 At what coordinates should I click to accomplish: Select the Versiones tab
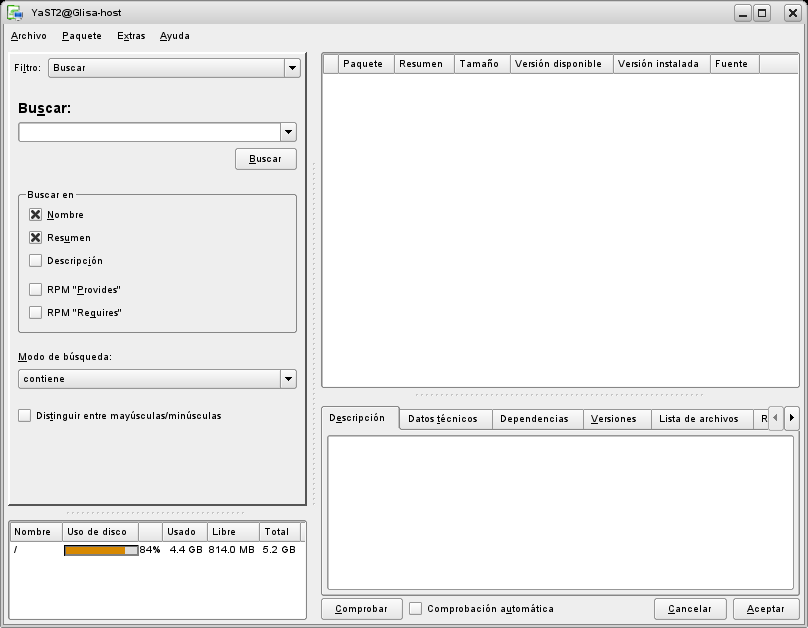tap(613, 419)
